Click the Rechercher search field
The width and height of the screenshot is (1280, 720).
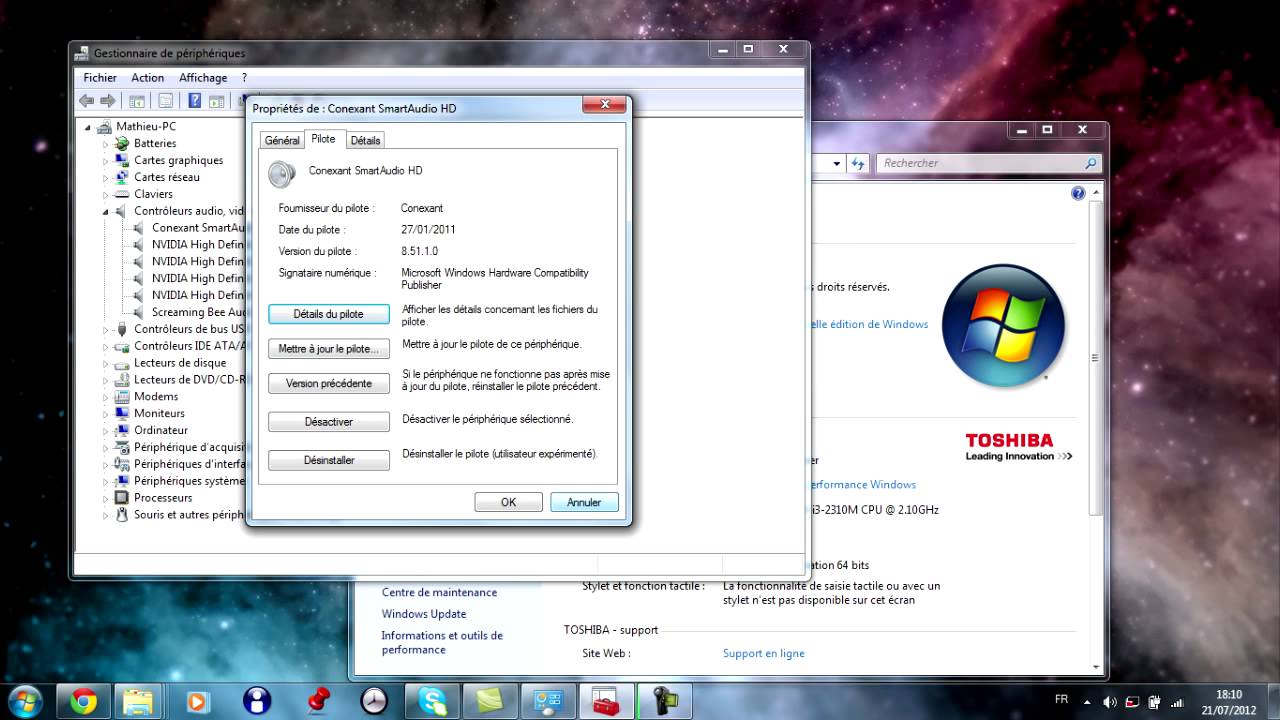pyautogui.click(x=990, y=163)
